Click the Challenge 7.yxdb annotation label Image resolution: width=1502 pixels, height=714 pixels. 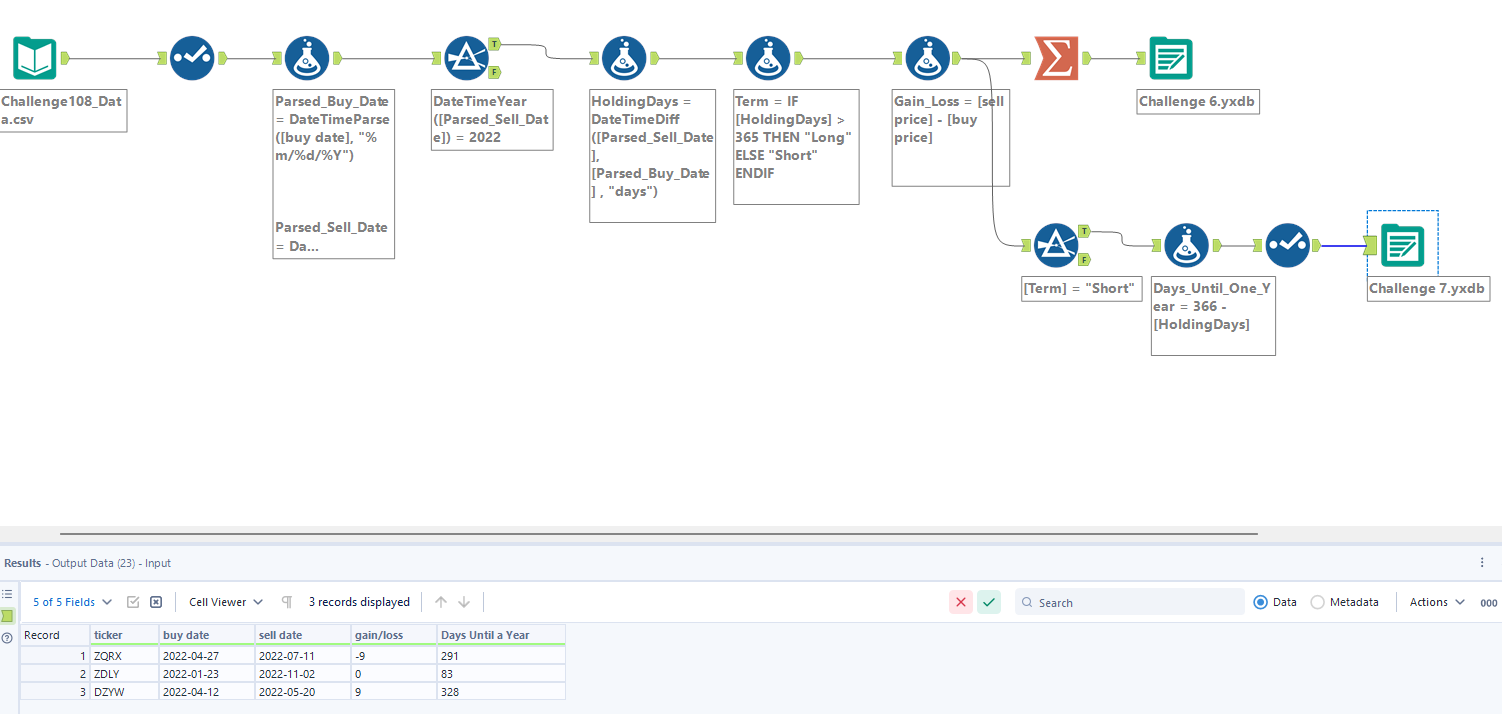tap(1428, 289)
